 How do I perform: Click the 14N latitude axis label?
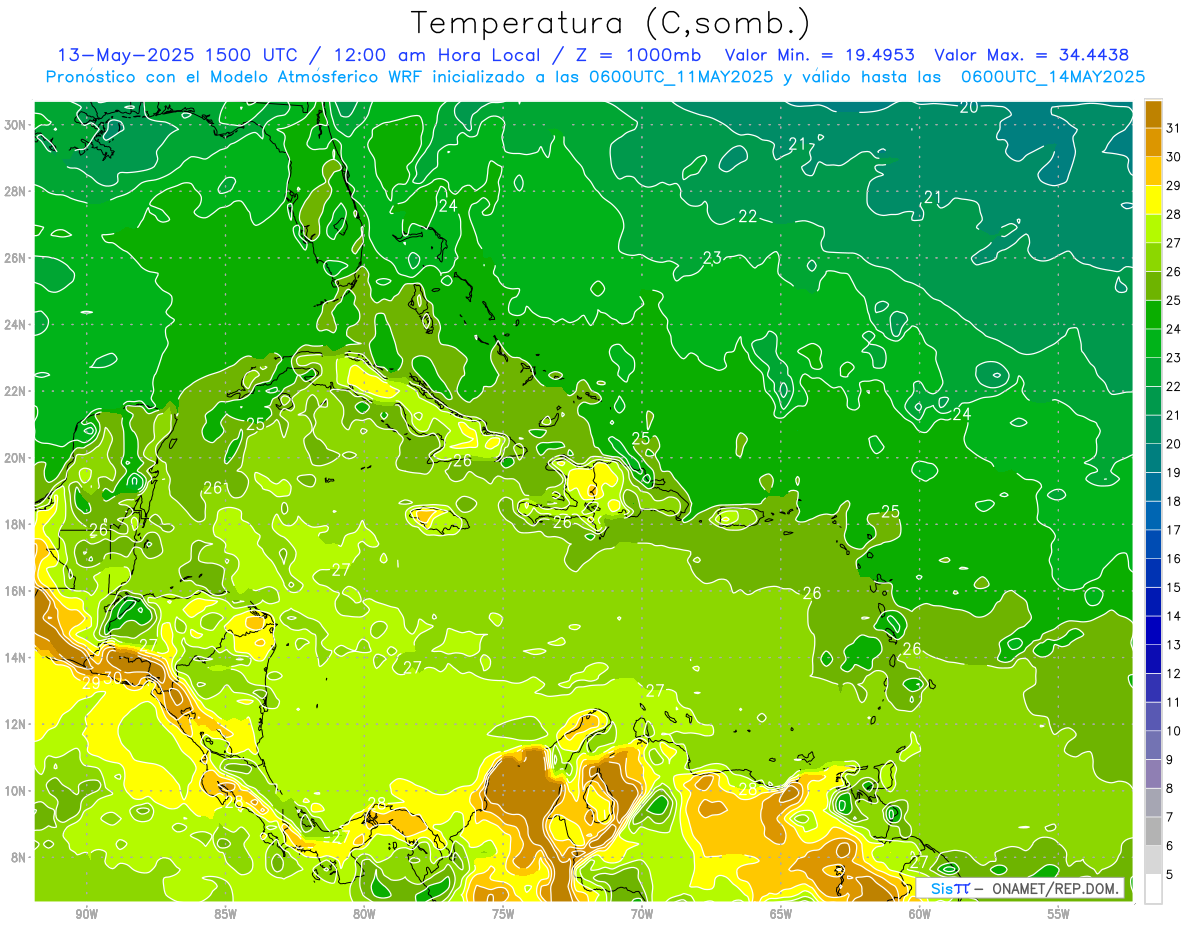pos(15,657)
